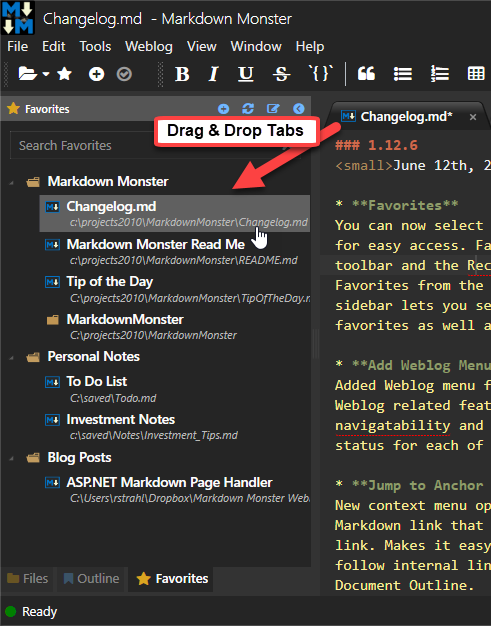
Task: Click the add favorite plus icon
Action: click(x=224, y=109)
